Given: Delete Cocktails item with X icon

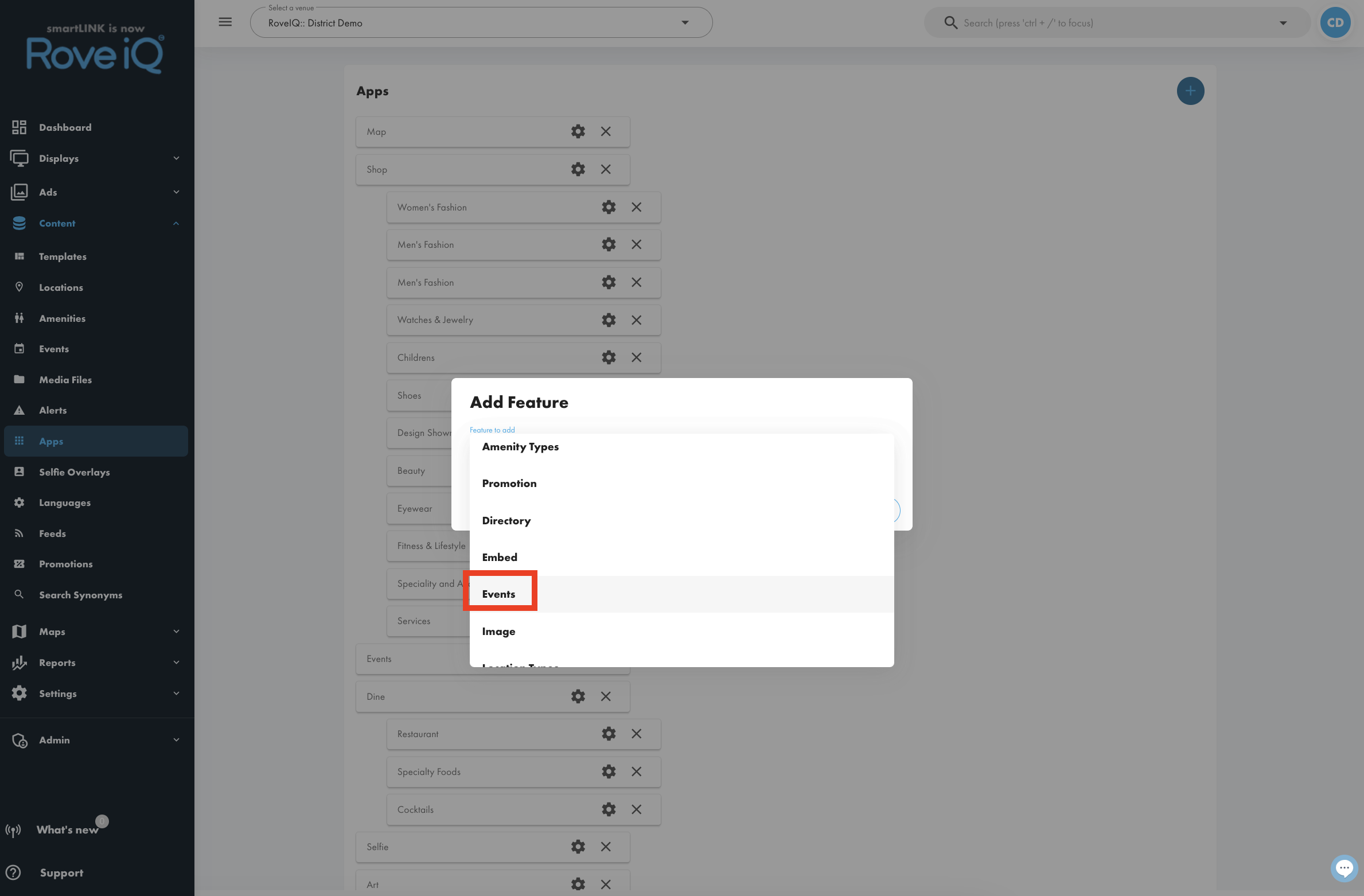Looking at the screenshot, I should (636, 809).
